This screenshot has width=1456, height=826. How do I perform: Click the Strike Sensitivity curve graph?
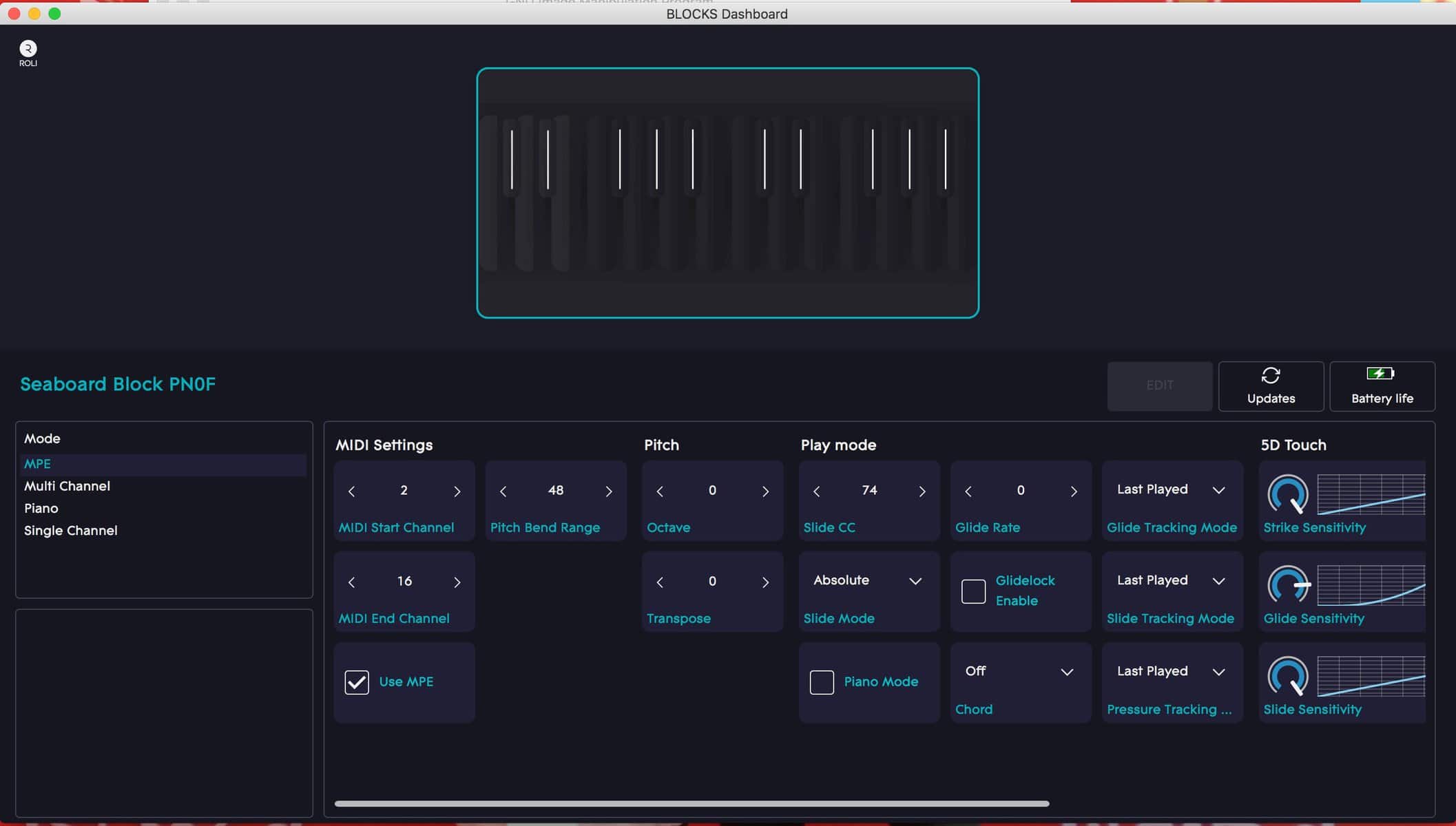pyautogui.click(x=1371, y=494)
